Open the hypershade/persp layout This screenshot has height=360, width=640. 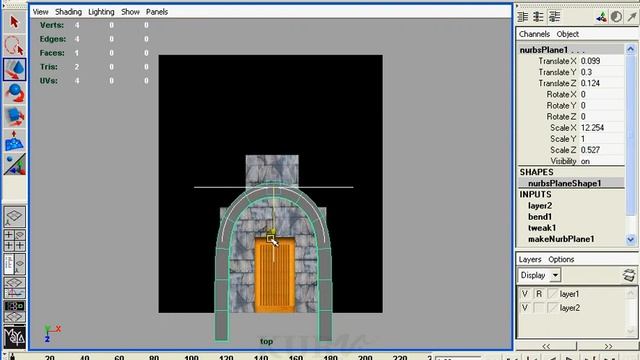(14, 311)
